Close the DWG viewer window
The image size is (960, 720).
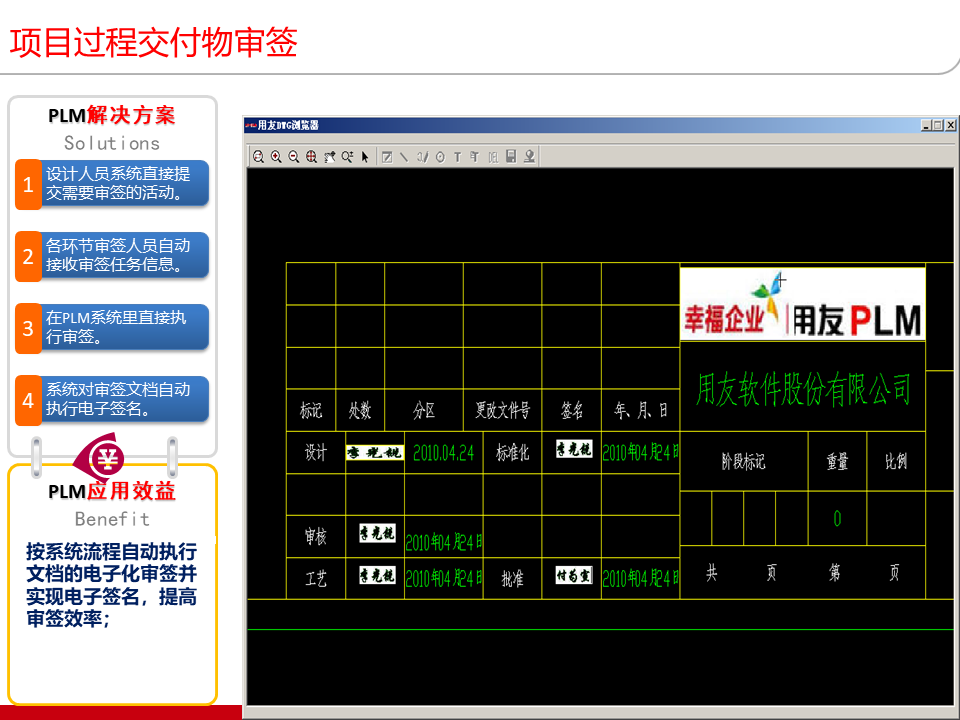tap(950, 125)
